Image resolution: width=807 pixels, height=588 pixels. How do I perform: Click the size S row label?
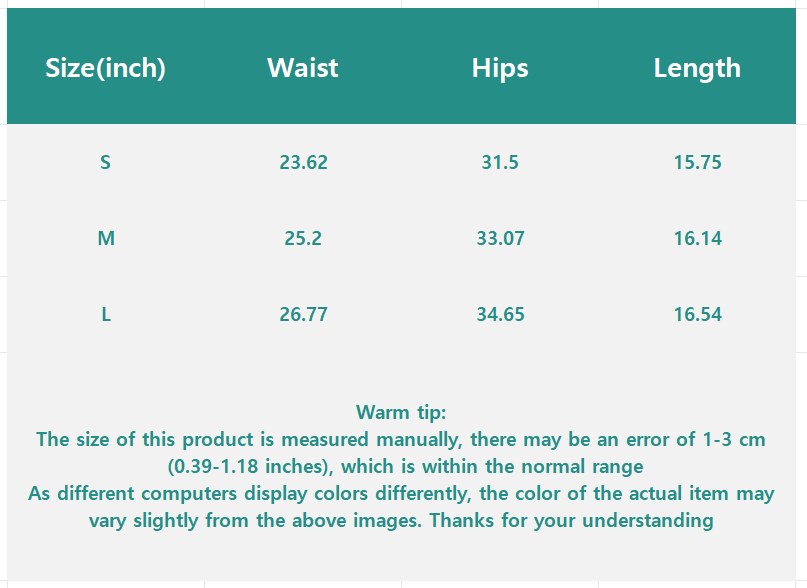click(x=106, y=162)
